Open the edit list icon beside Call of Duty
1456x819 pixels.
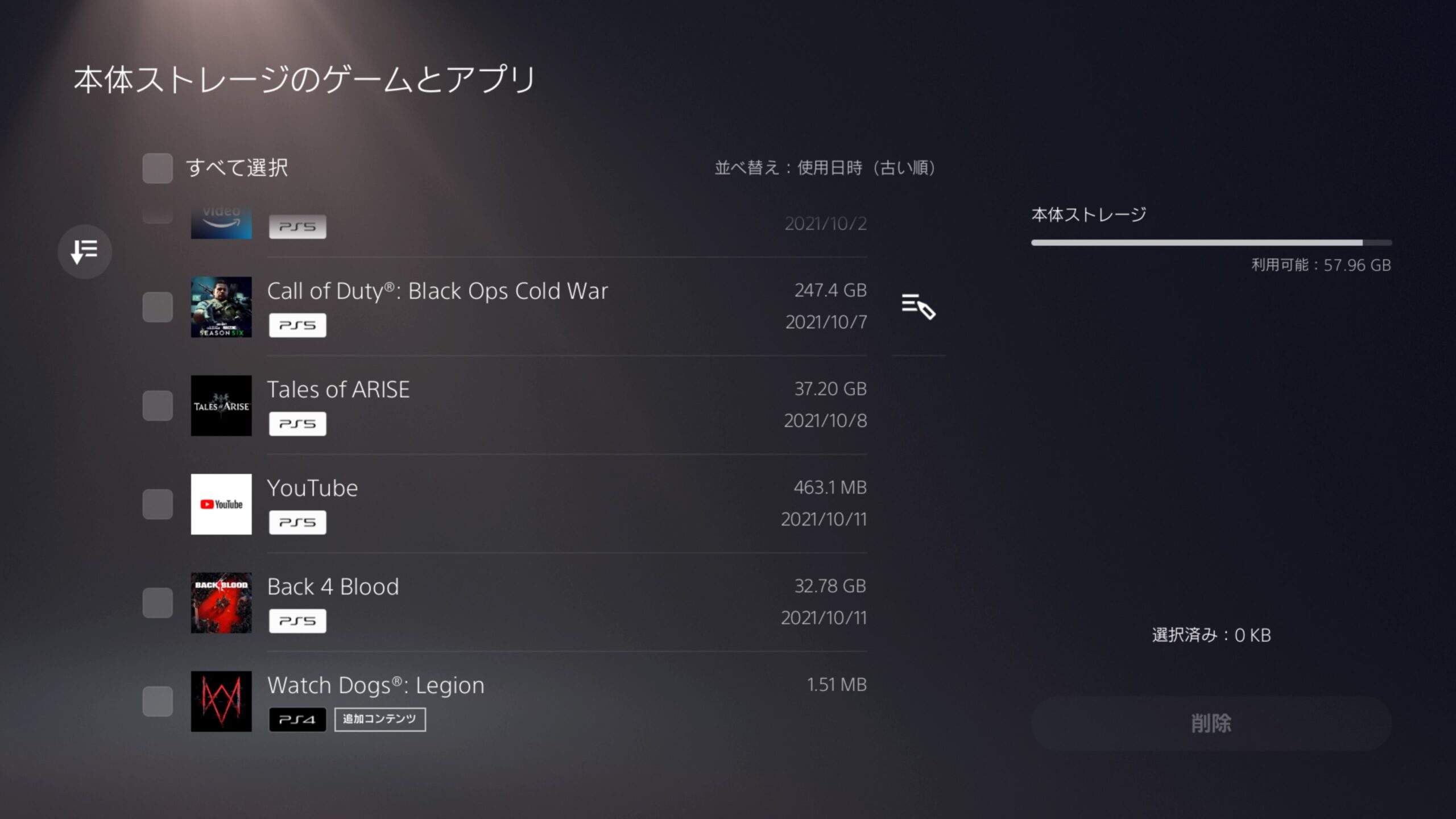pyautogui.click(x=918, y=307)
